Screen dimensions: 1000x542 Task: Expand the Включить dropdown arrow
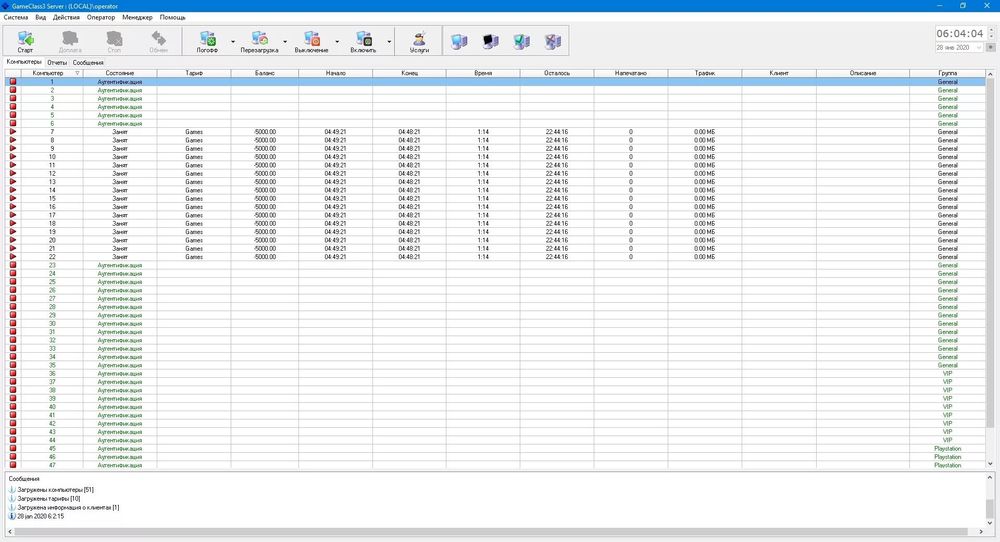(x=389, y=42)
